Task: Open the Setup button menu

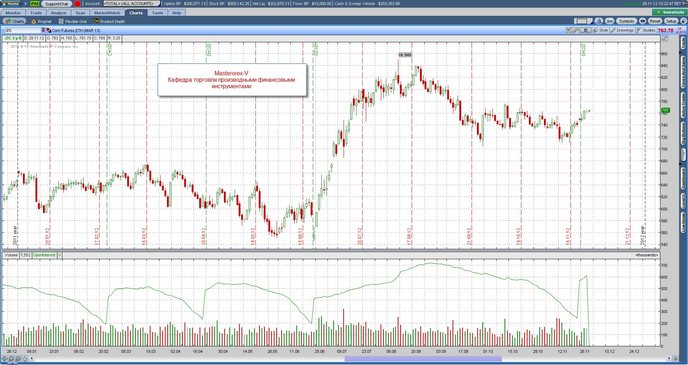Action: pyautogui.click(x=671, y=21)
